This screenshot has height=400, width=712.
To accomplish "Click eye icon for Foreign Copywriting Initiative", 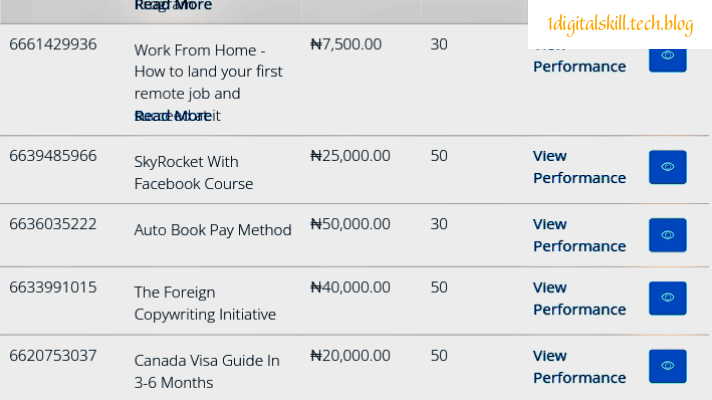I will (667, 298).
